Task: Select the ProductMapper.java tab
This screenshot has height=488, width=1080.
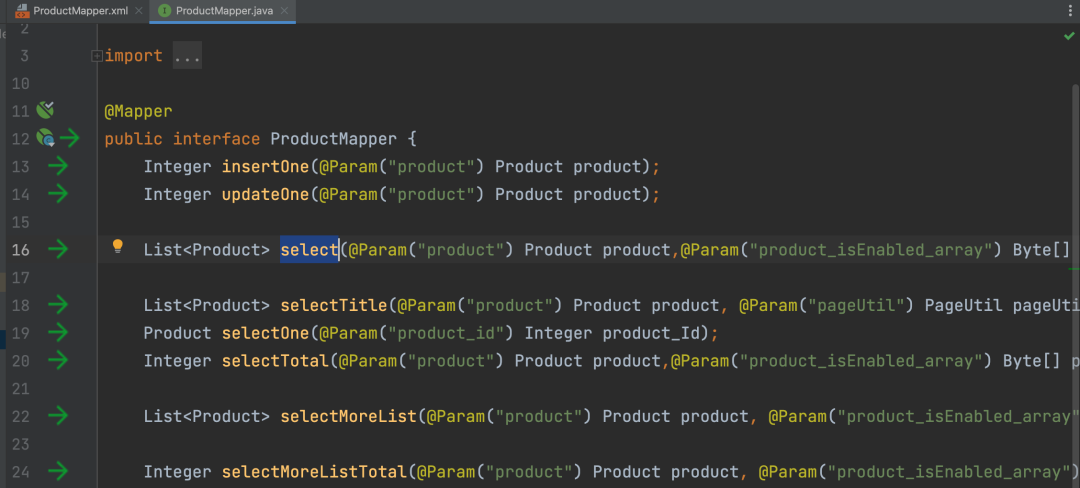Action: click(x=222, y=11)
